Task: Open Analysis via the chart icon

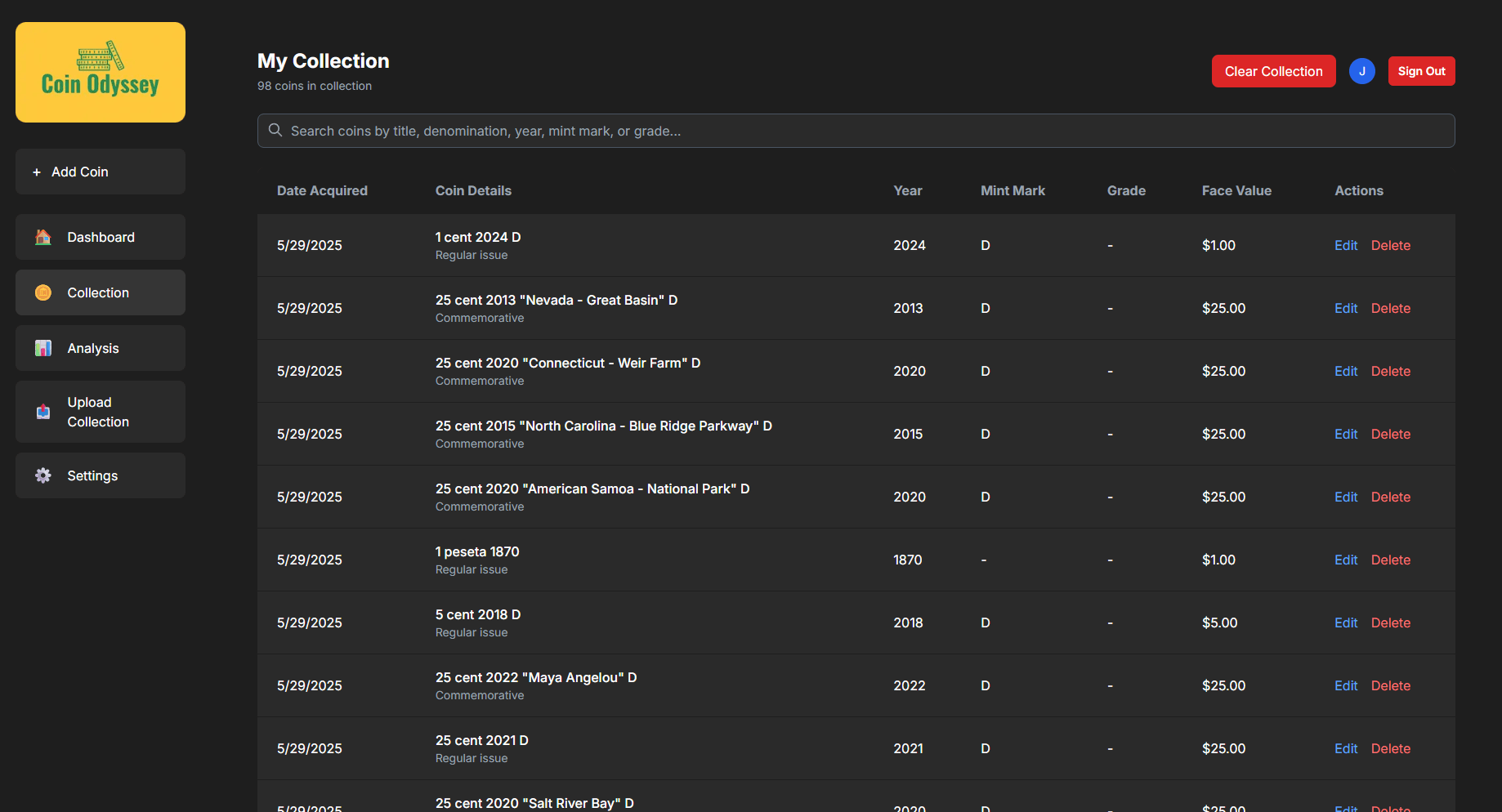Action: (42, 347)
